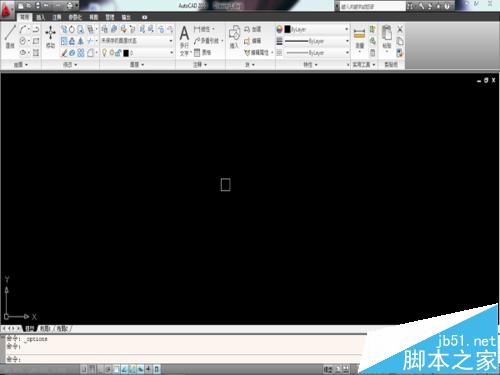Toggle Object Snap in status bar
Viewport: 500px width, 375px height.
(116, 369)
